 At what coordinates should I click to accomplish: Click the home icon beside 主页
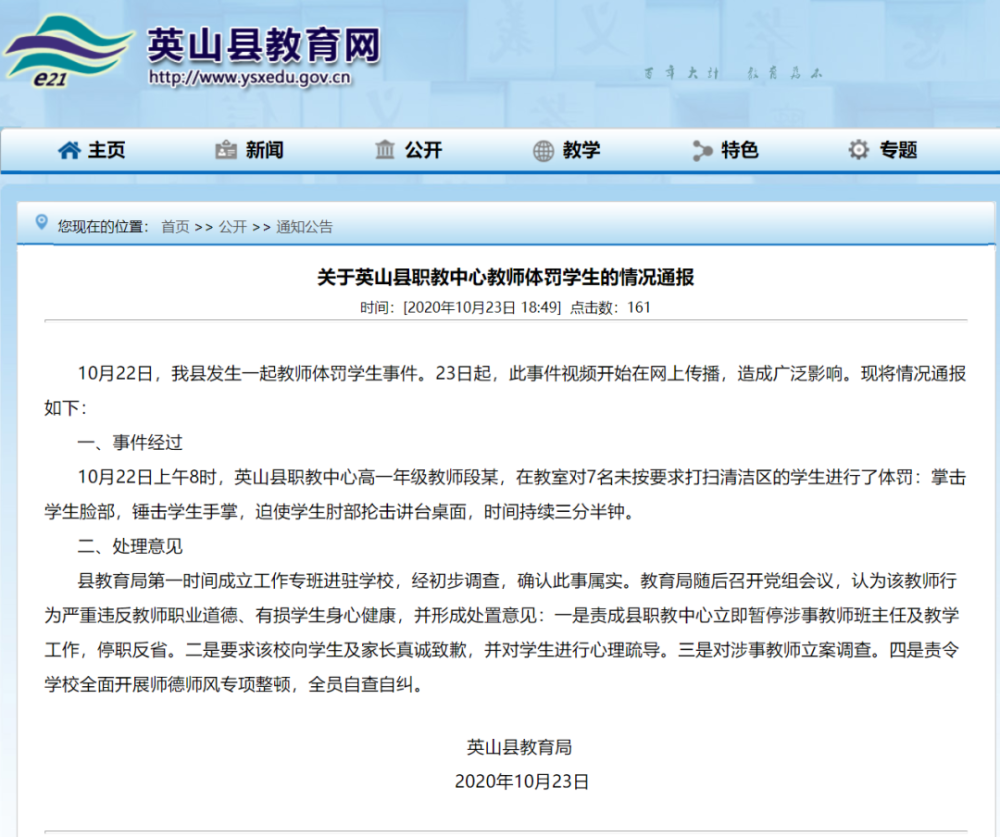click(69, 151)
